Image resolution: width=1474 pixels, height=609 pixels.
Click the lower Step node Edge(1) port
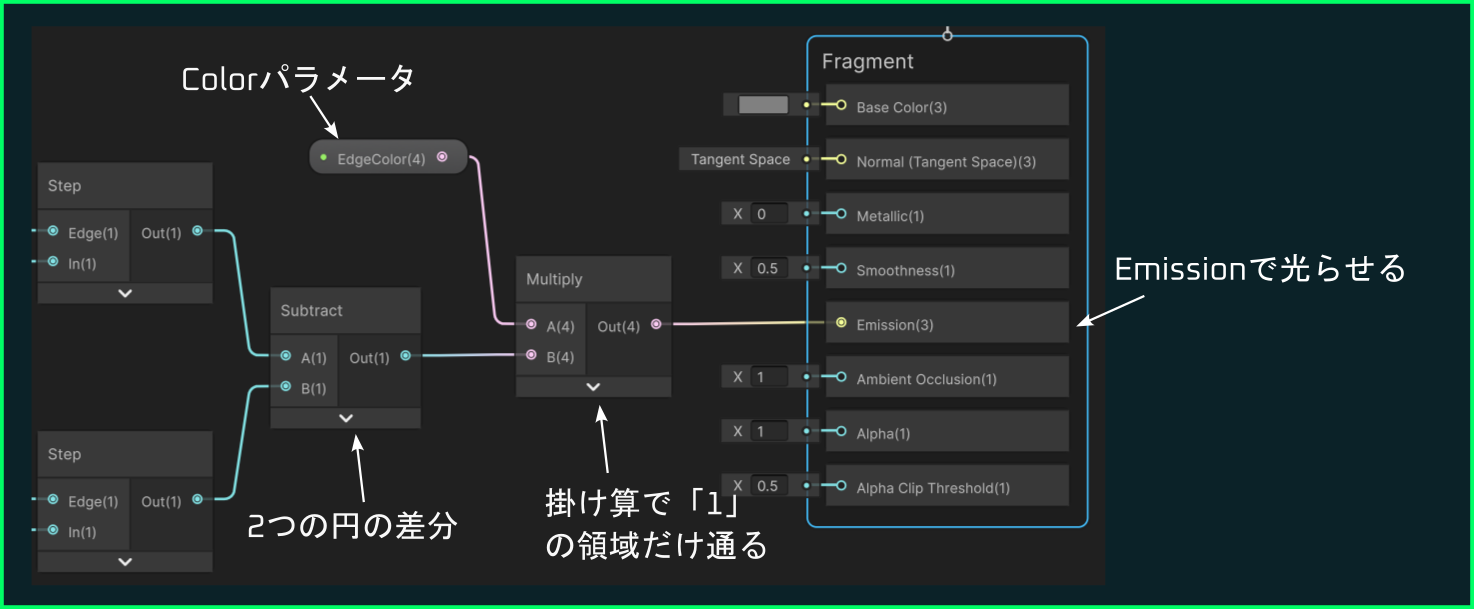click(x=53, y=501)
